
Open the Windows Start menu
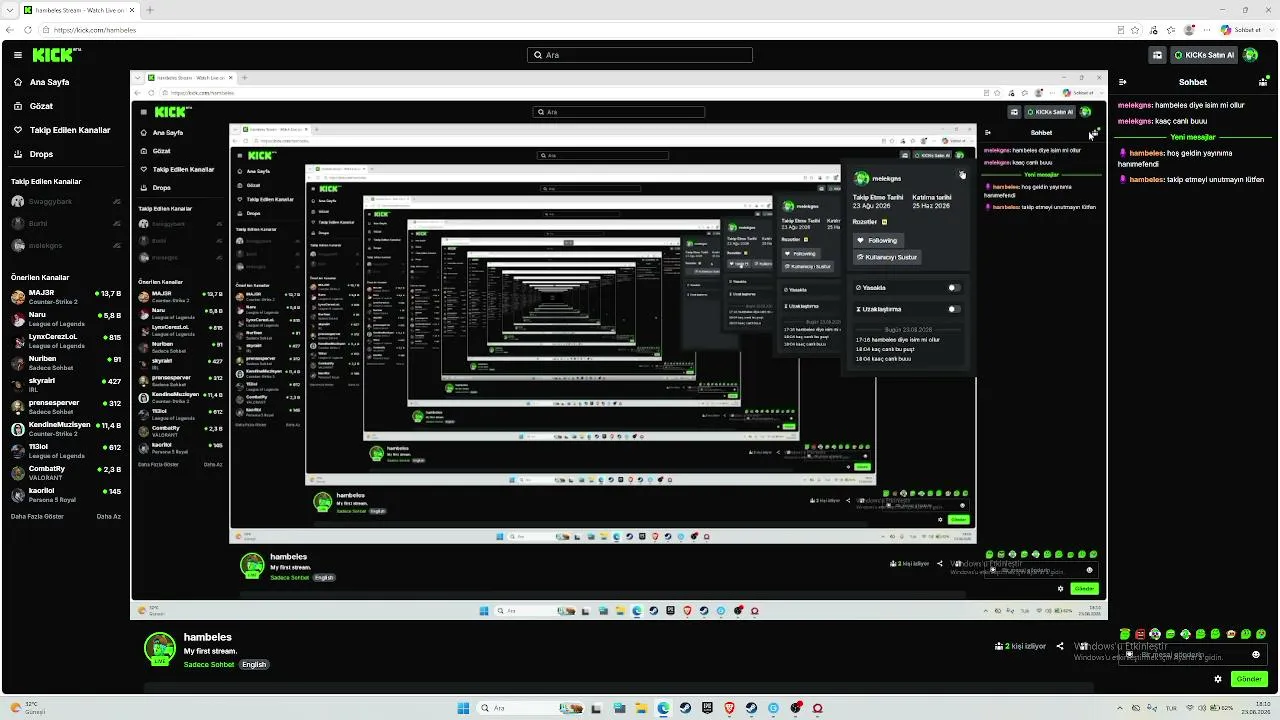coord(463,708)
